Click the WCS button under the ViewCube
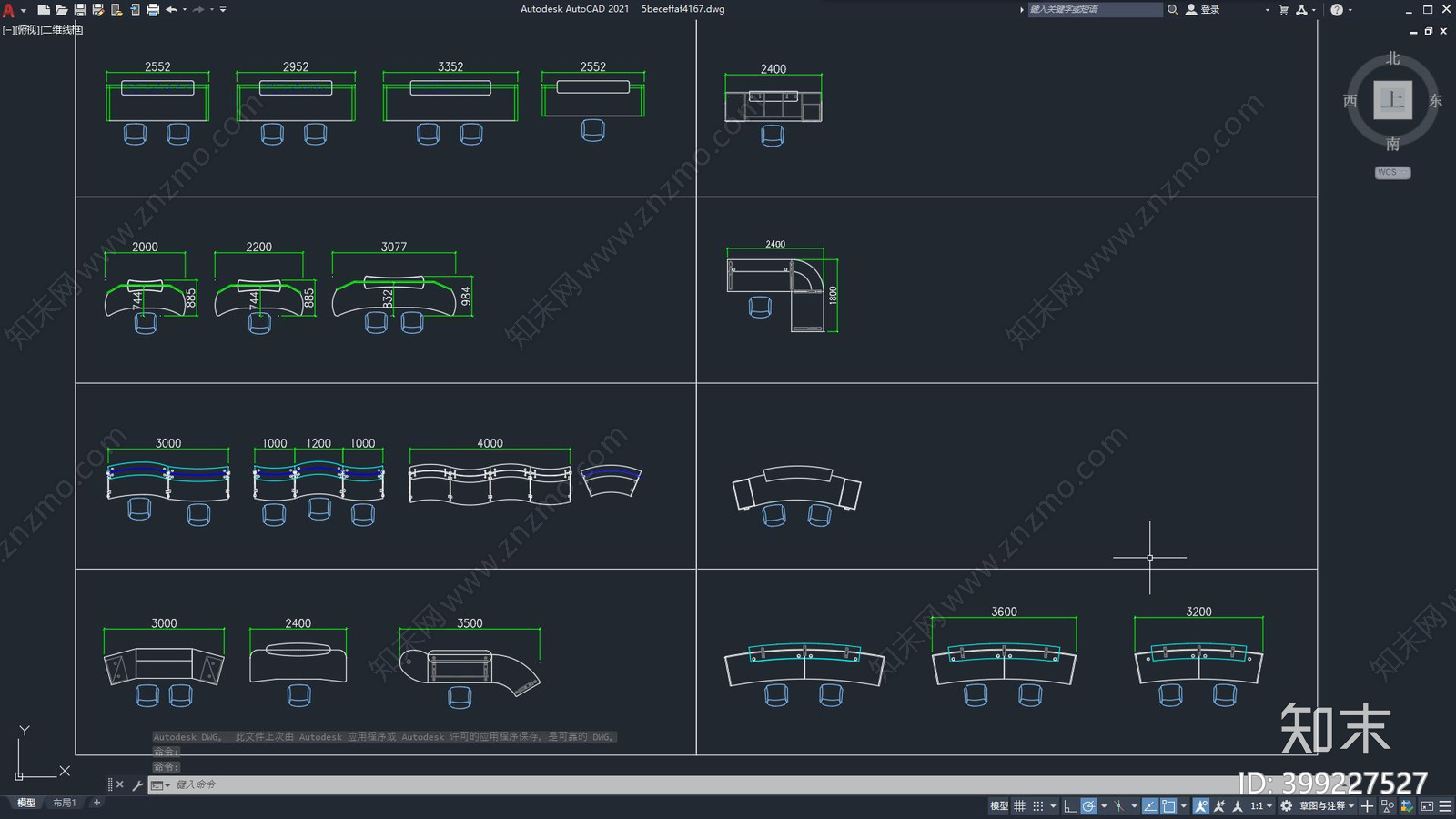The height and width of the screenshot is (819, 1456). pyautogui.click(x=1391, y=173)
